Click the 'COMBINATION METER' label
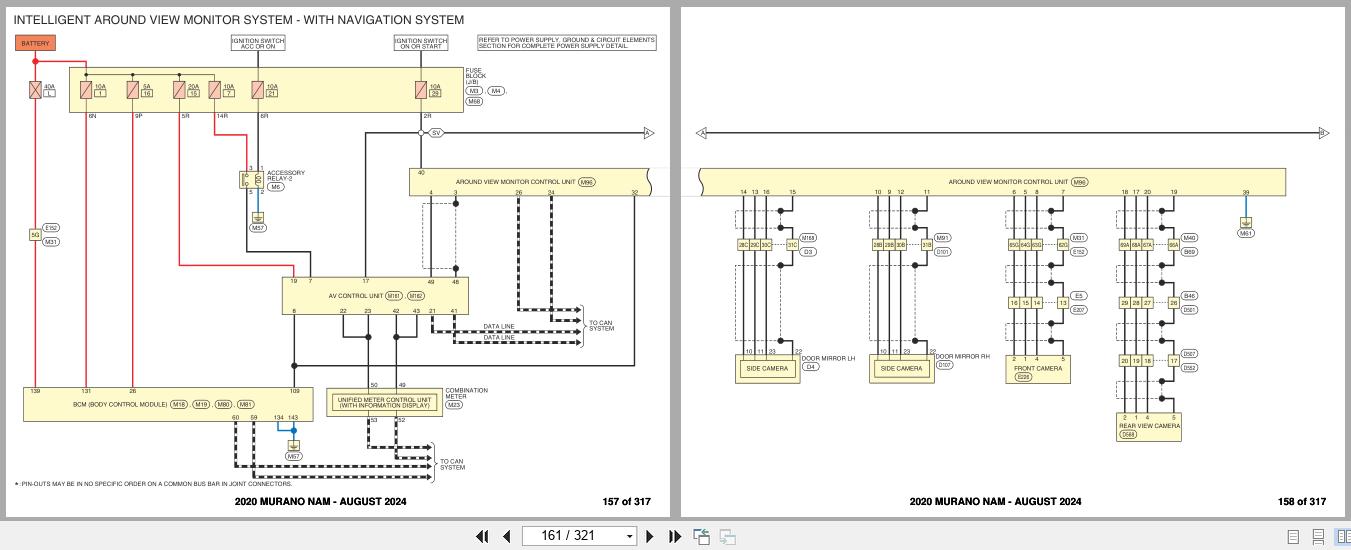Viewport: 1351px width, 550px height. [x=466, y=393]
